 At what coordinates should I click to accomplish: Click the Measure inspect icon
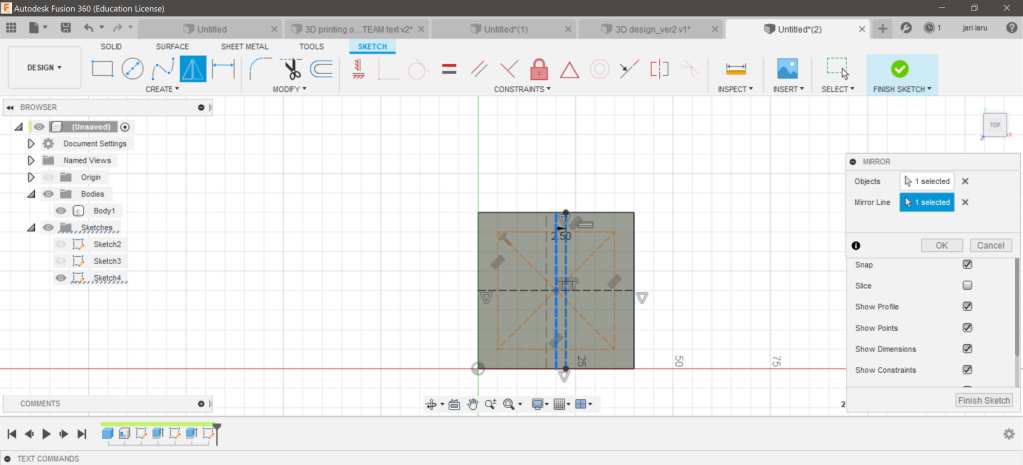(x=735, y=69)
